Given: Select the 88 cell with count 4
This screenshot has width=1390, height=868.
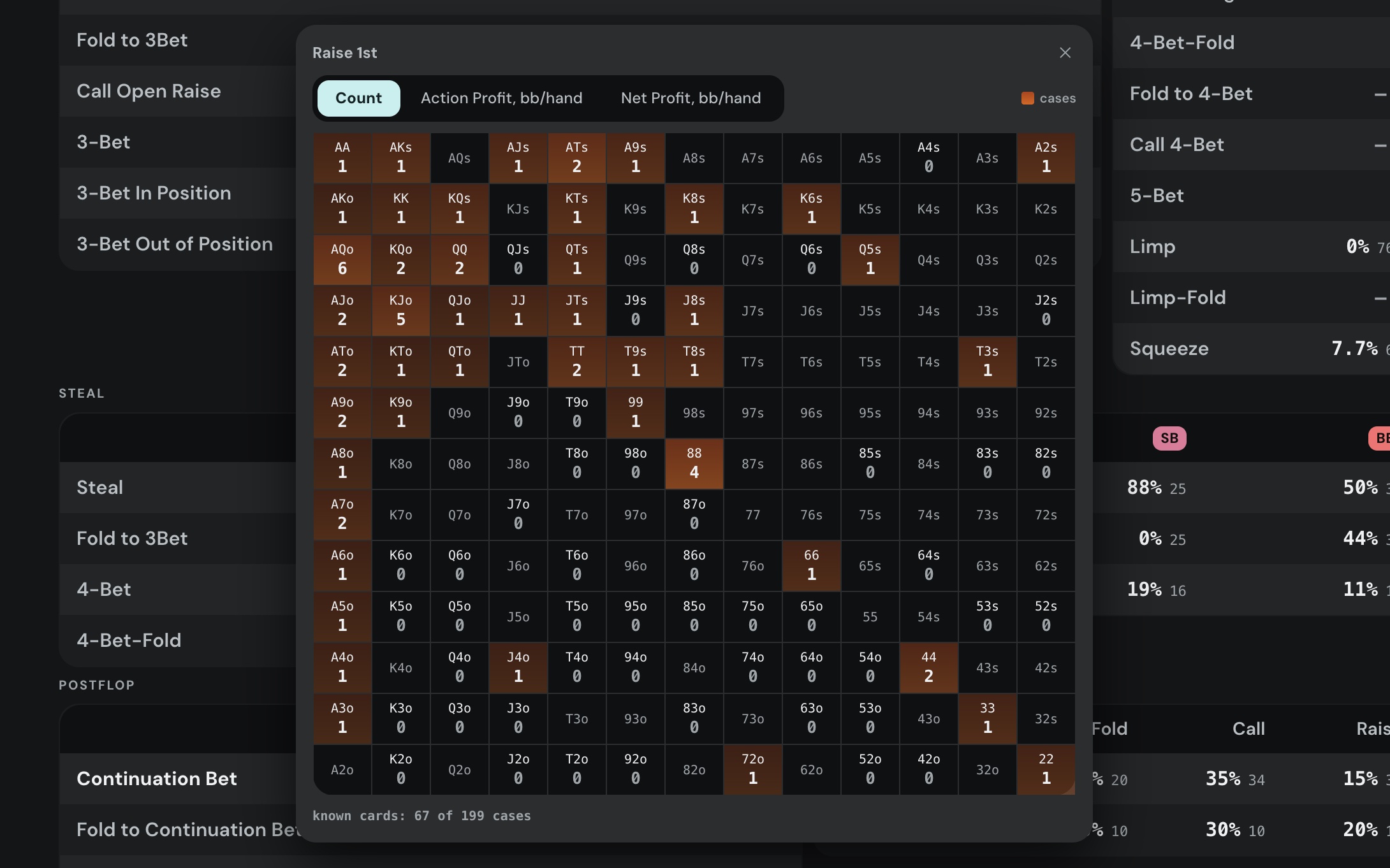Looking at the screenshot, I should click(694, 463).
